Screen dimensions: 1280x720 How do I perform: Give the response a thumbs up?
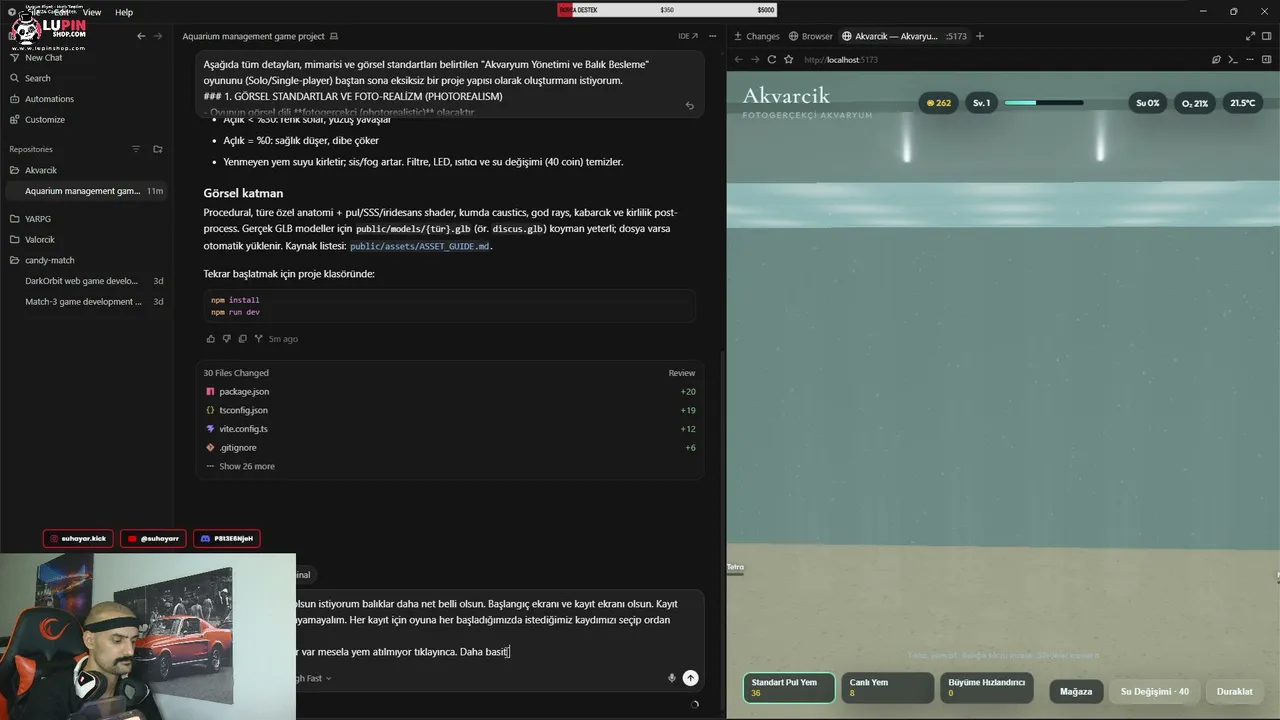tap(211, 339)
